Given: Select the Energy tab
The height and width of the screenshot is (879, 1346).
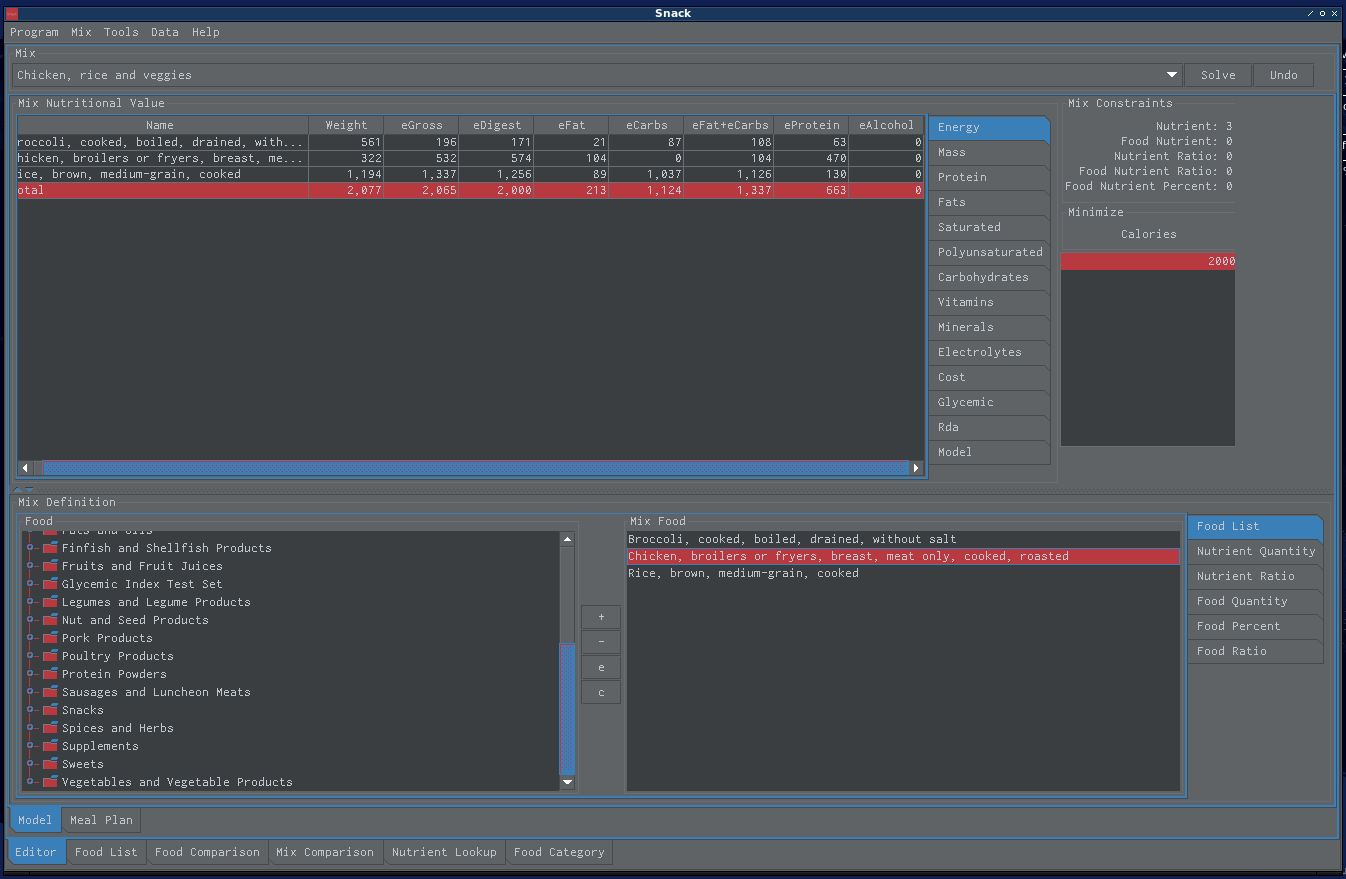Looking at the screenshot, I should 989,128.
